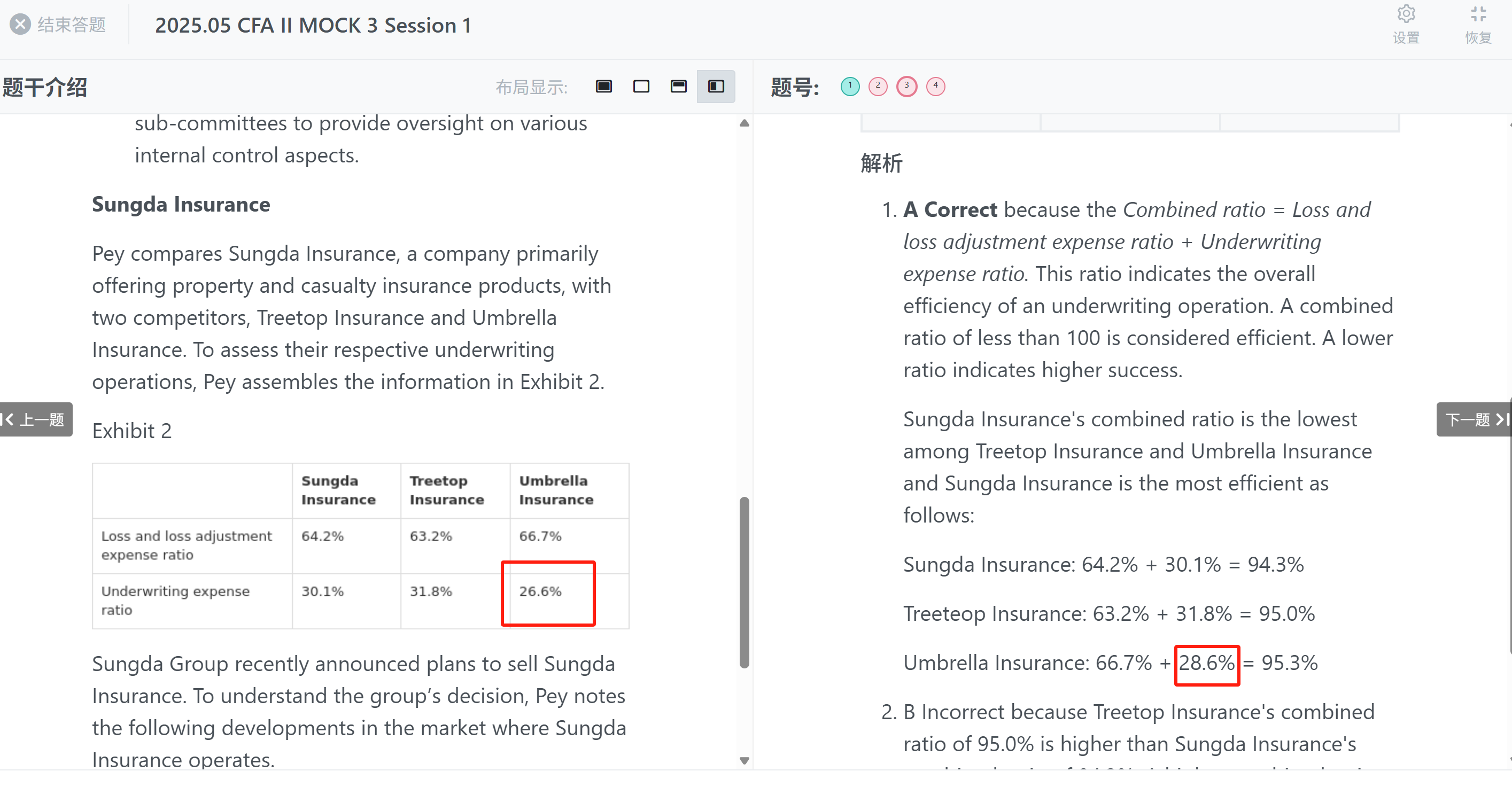The height and width of the screenshot is (787, 1512).
Task: Click scroll-up arrow of passage panel
Action: [745, 123]
